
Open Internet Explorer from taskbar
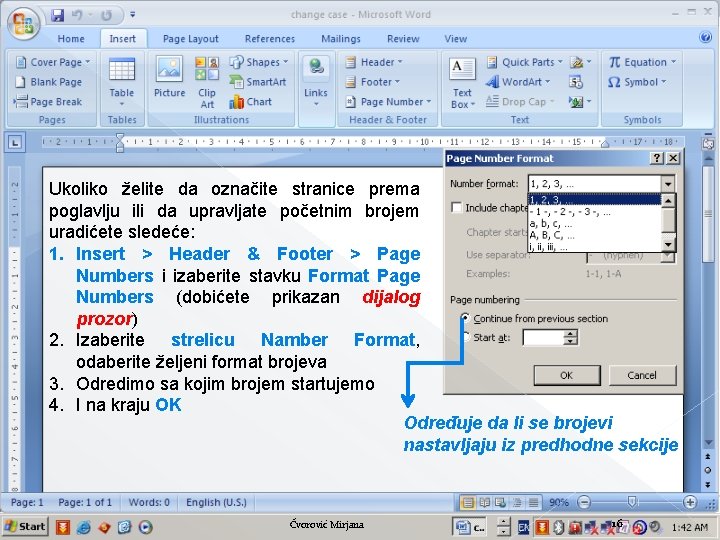[83, 527]
